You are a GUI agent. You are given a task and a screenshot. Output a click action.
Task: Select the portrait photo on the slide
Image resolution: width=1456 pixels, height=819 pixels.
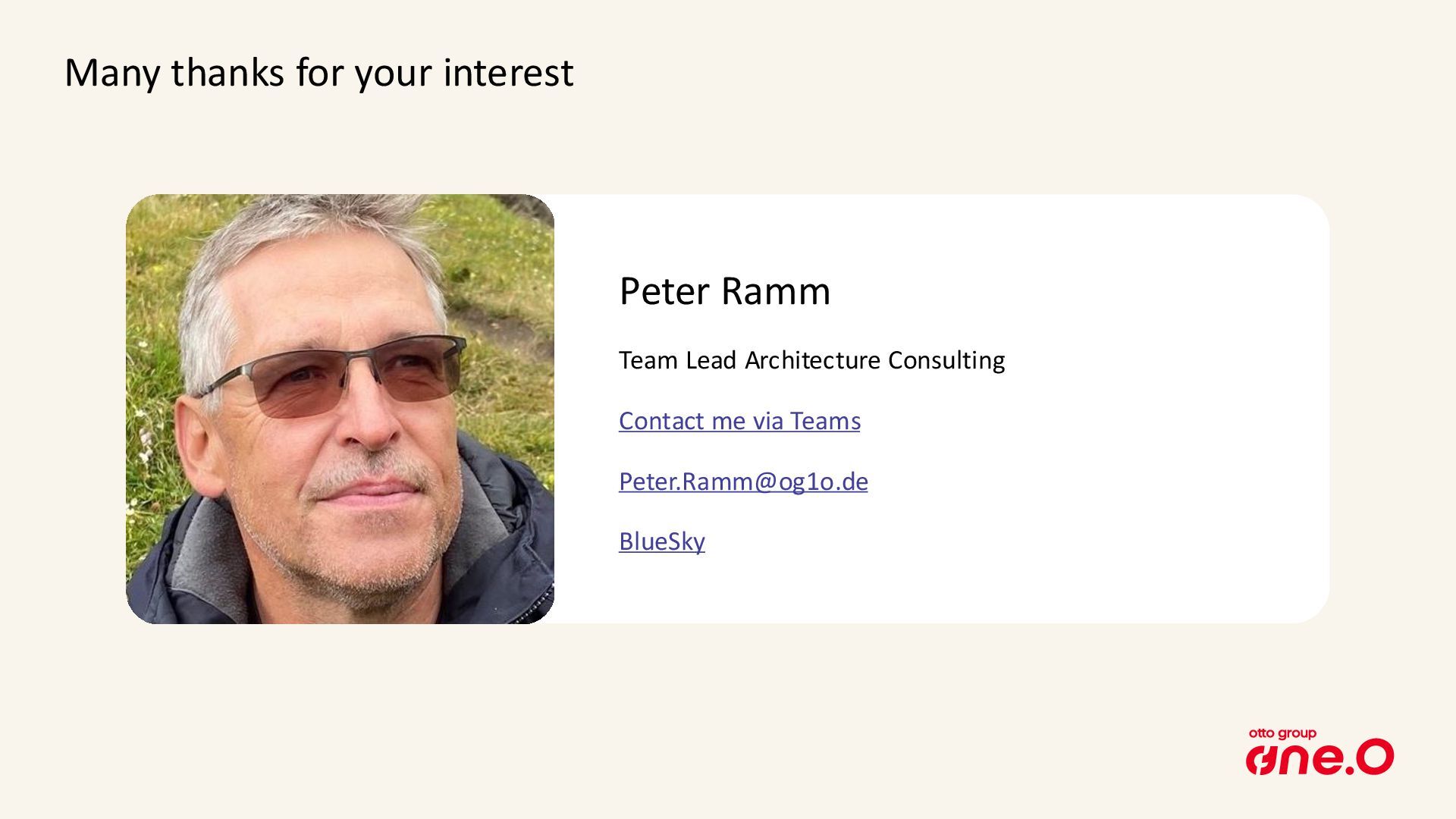340,409
